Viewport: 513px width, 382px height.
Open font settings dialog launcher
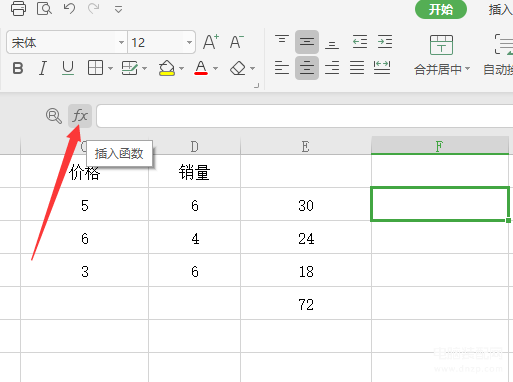[256, 86]
